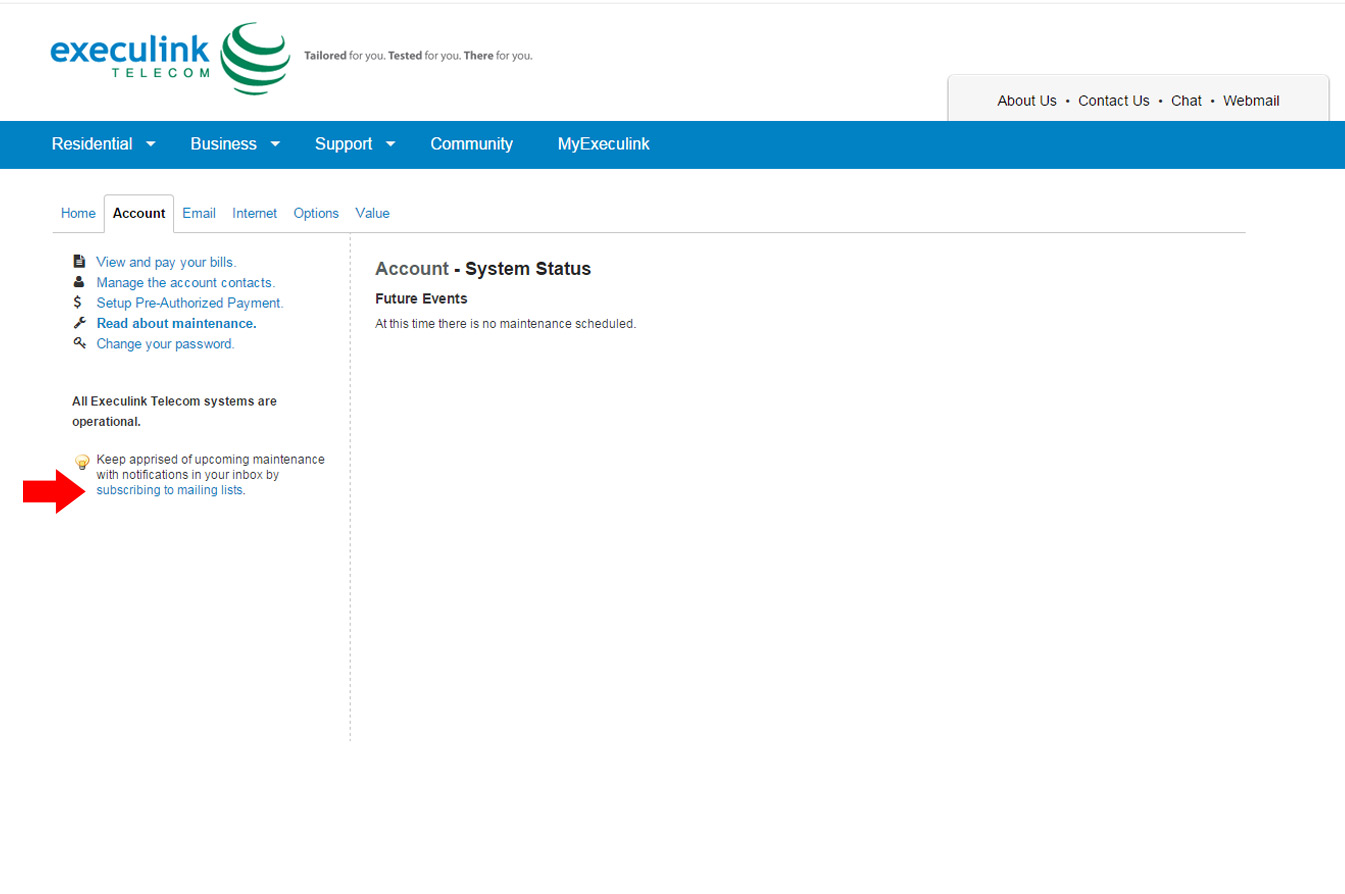Click the Execulink Telecom logo
The image size is (1345, 894).
tap(170, 58)
